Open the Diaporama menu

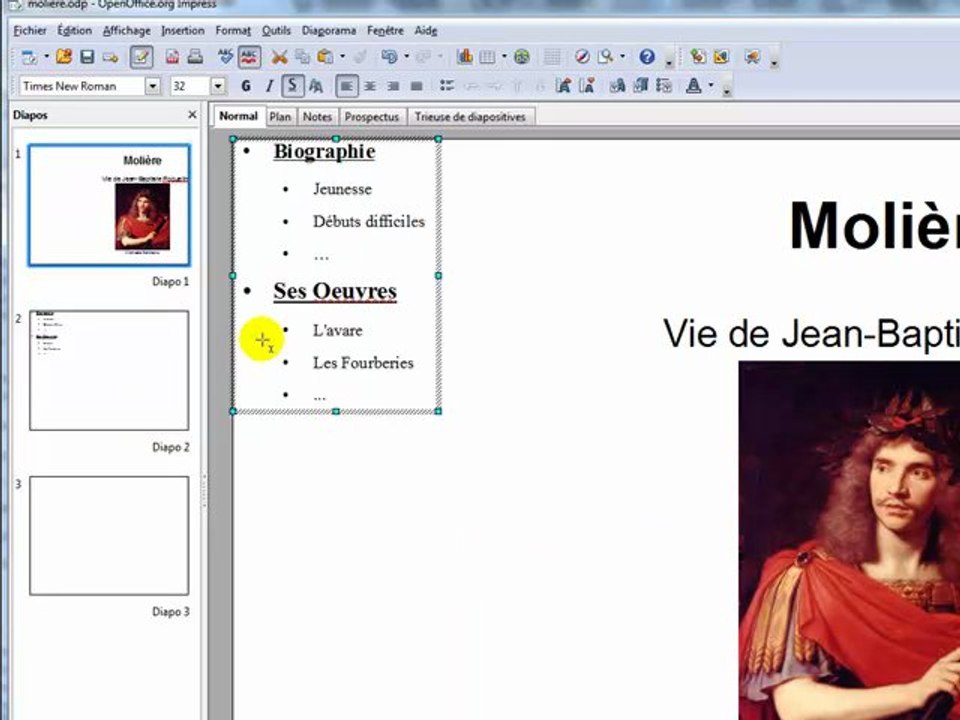click(329, 30)
